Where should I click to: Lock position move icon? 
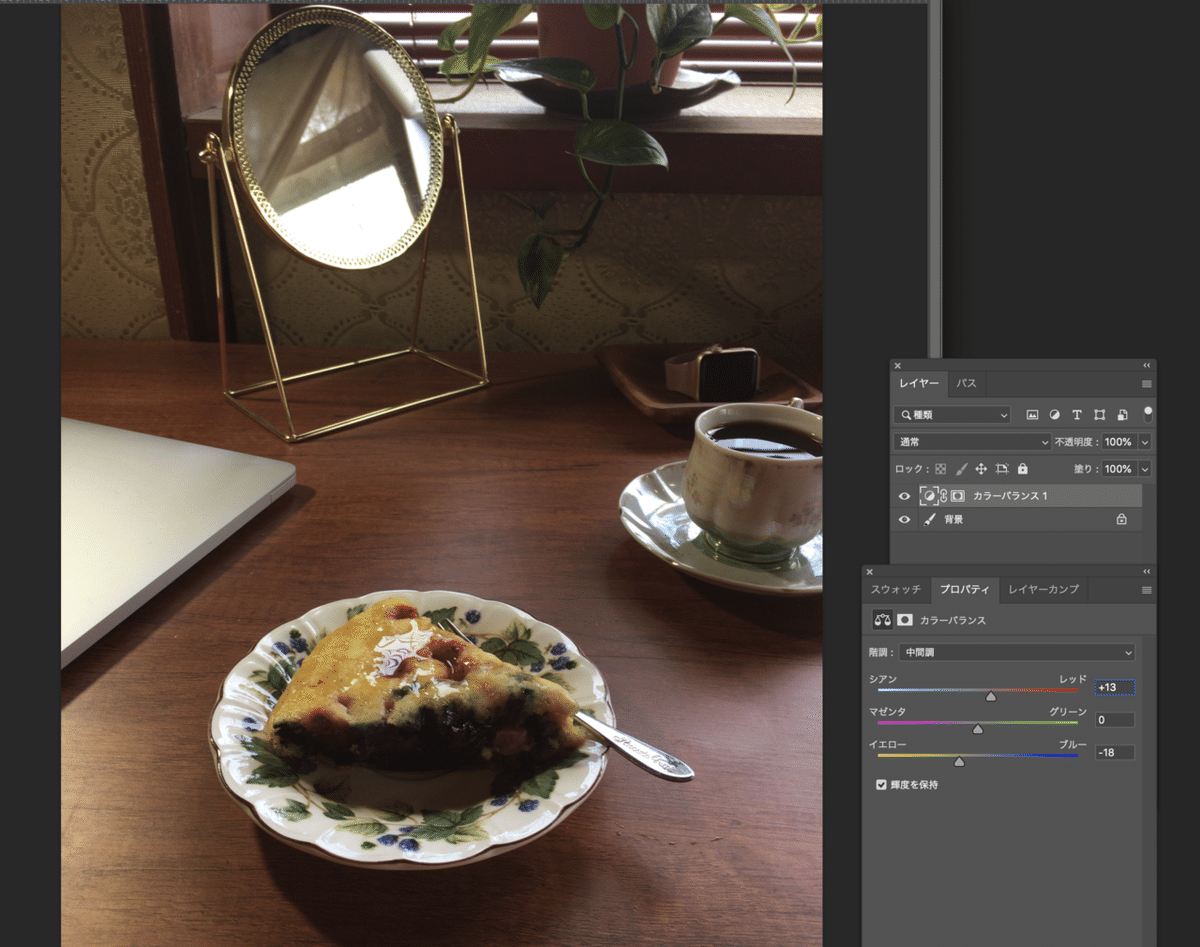981,469
